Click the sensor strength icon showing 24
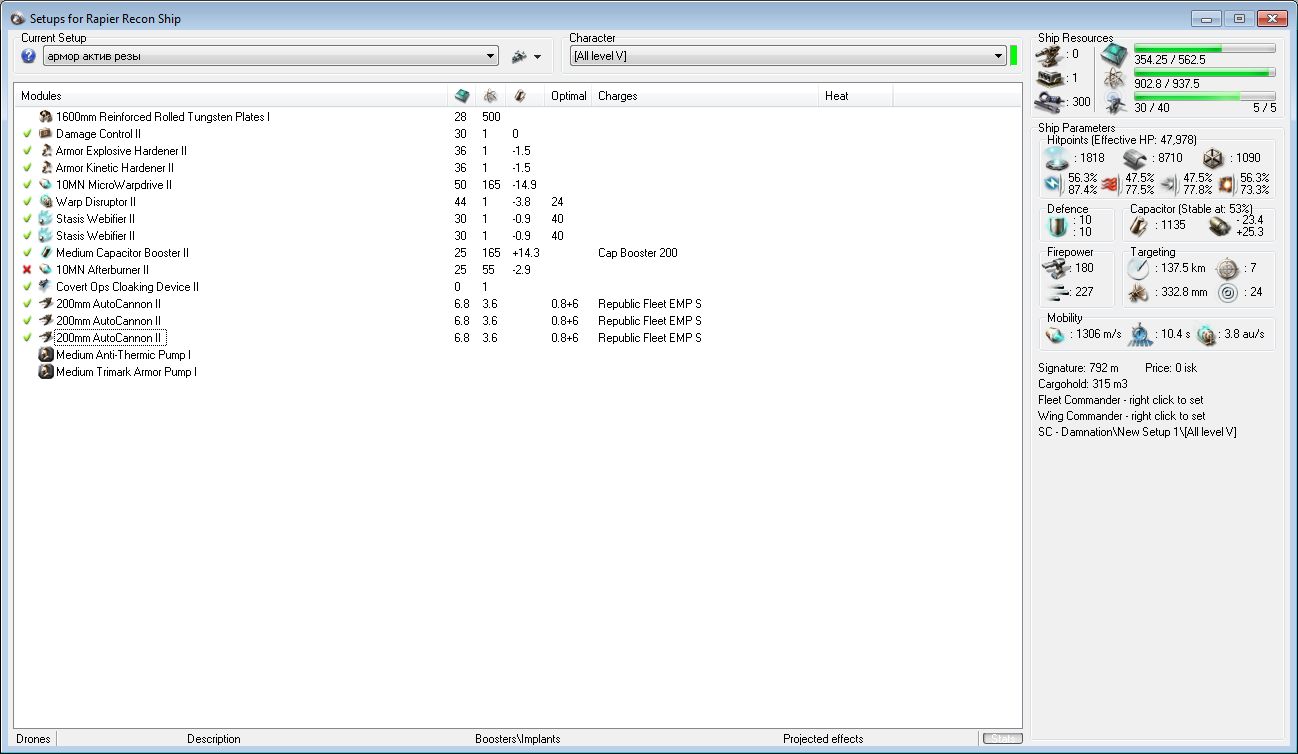This screenshot has height=754, width=1298. (1226, 293)
